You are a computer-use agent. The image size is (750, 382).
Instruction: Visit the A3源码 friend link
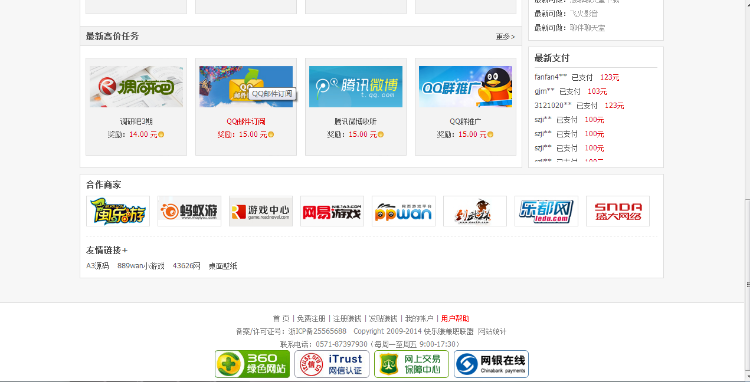coord(98,266)
